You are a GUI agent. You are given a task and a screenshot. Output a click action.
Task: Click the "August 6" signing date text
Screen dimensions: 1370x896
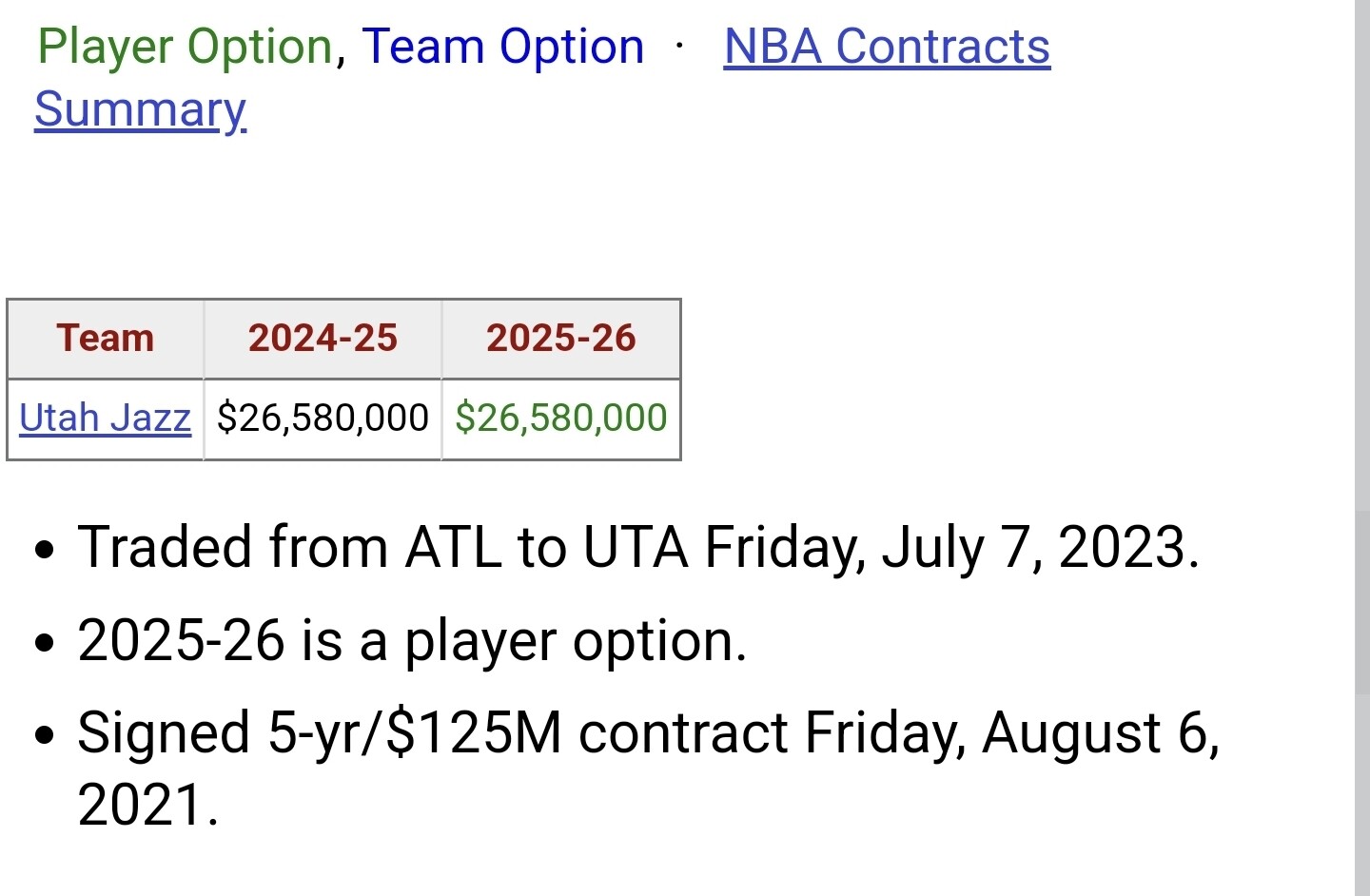1099,733
